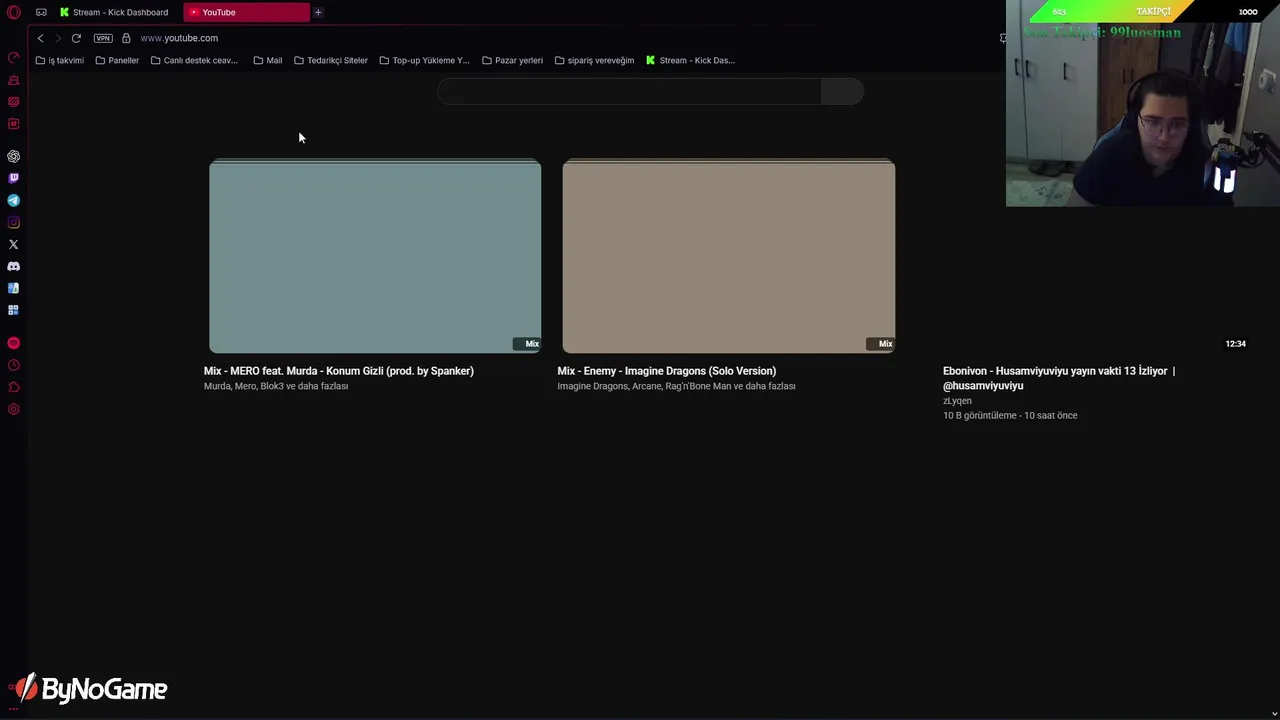Click the YouTube search submit button
Screen dimensions: 1280x720
[842, 91]
